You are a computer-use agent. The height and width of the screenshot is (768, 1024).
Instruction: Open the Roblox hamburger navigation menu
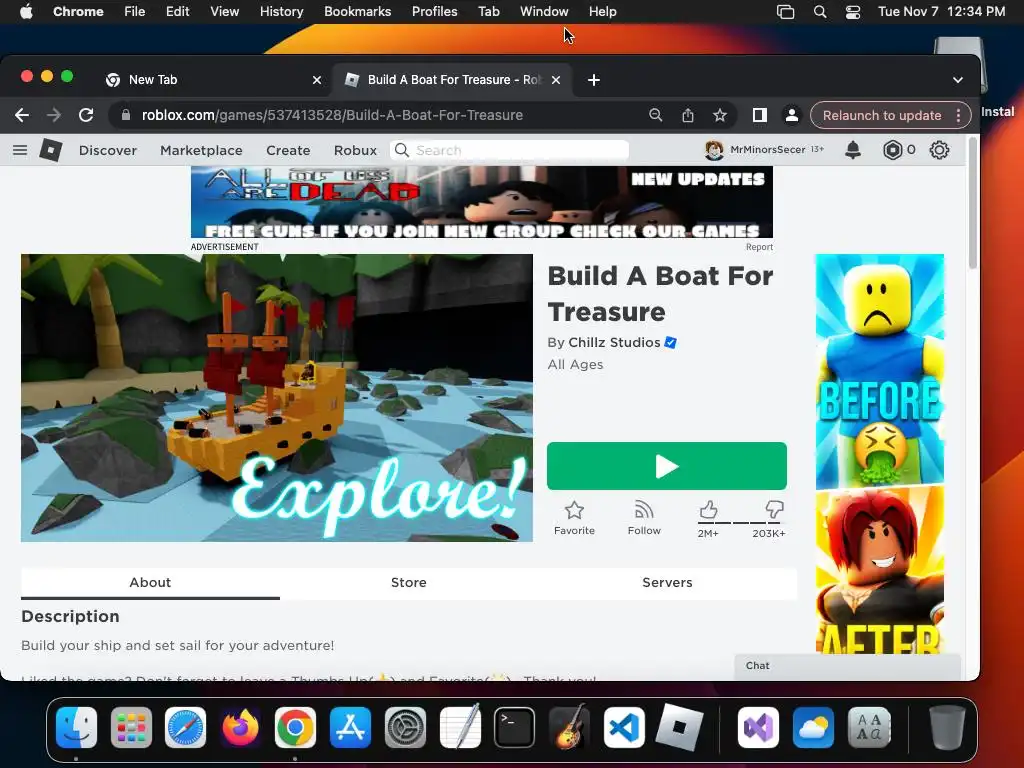click(20, 150)
